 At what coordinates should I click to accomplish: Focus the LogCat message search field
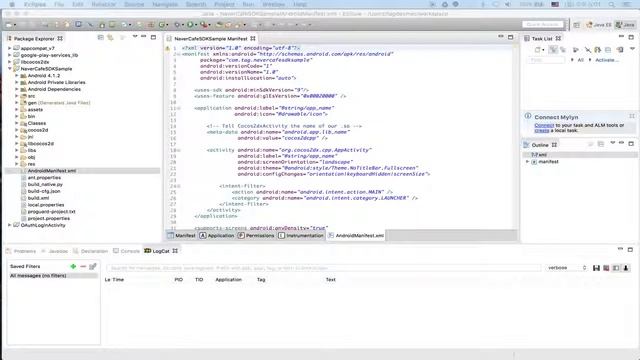pos(324,268)
